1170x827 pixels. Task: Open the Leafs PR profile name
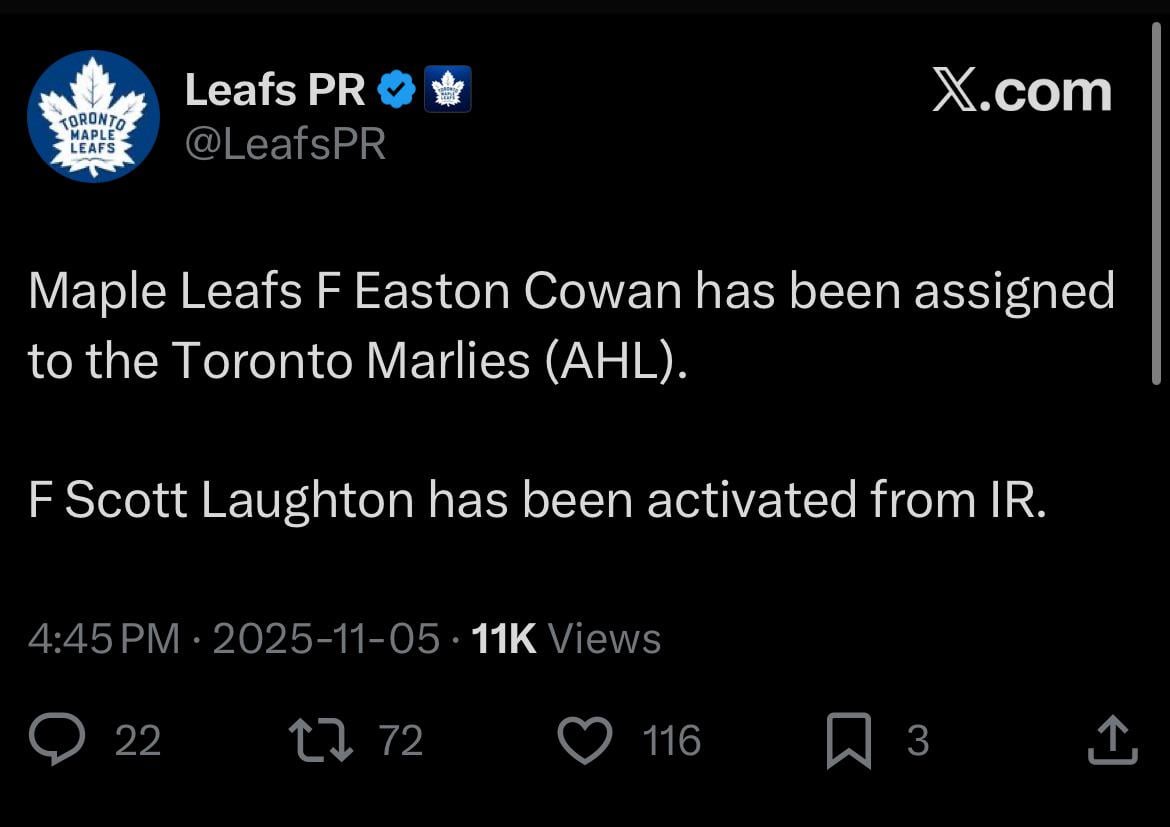pos(277,87)
